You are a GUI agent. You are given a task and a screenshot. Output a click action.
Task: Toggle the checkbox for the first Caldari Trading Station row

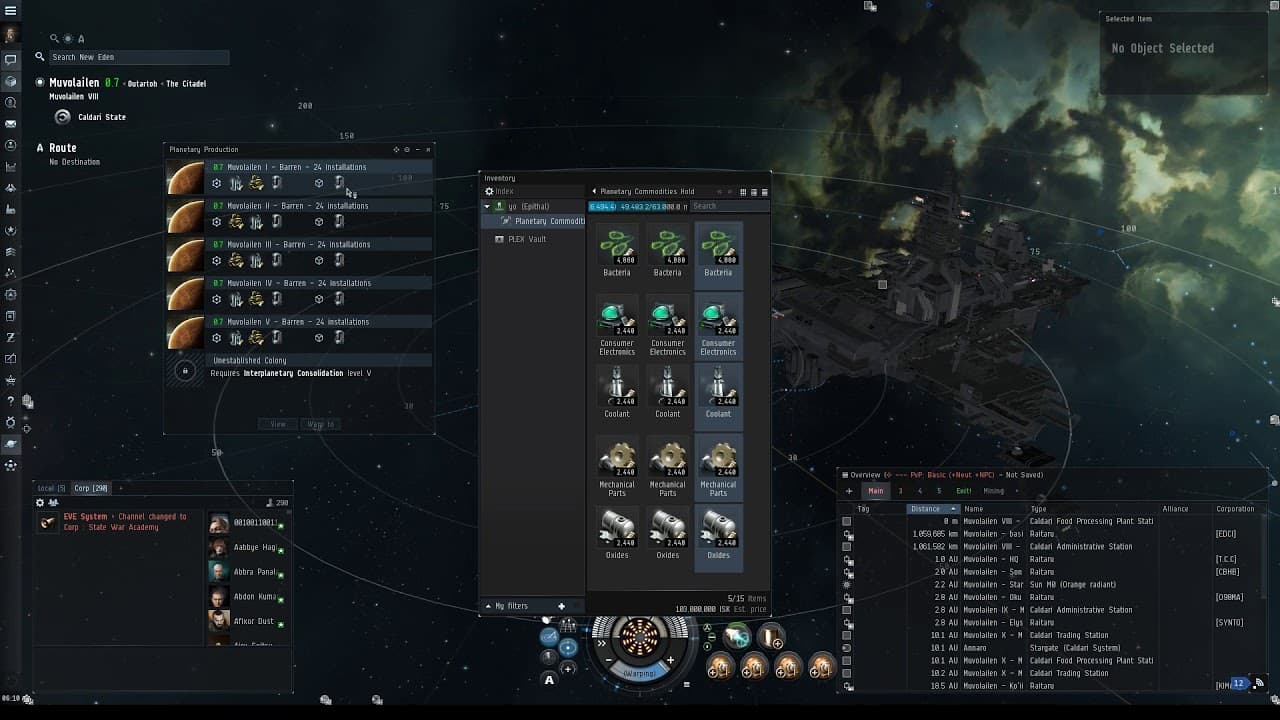[847, 635]
